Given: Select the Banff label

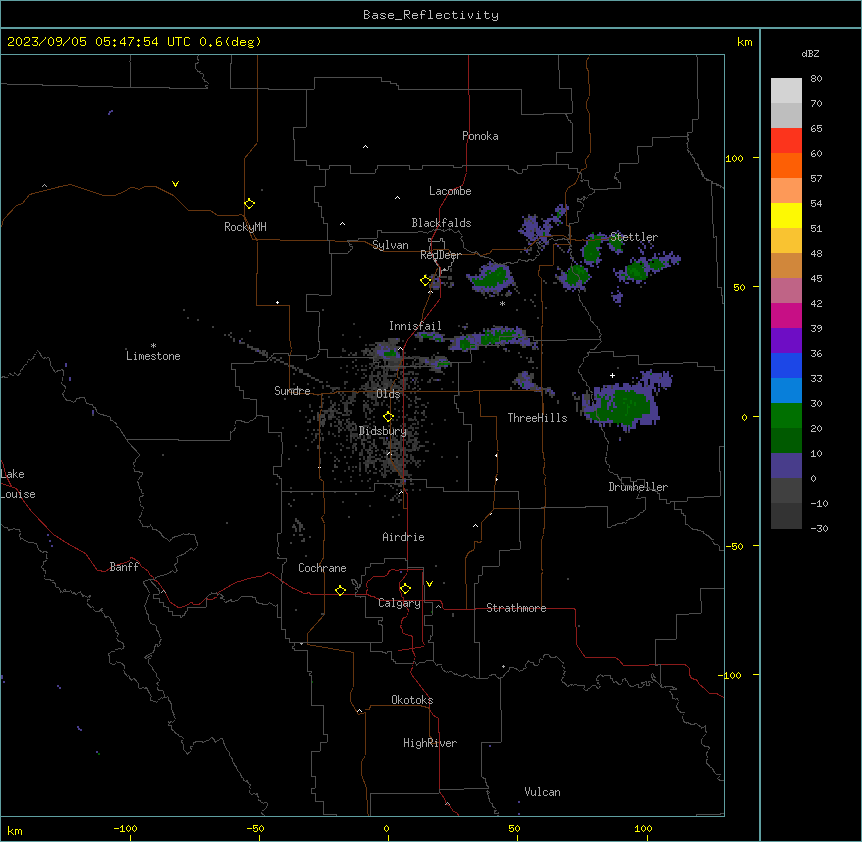Looking at the screenshot, I should click(124, 567).
